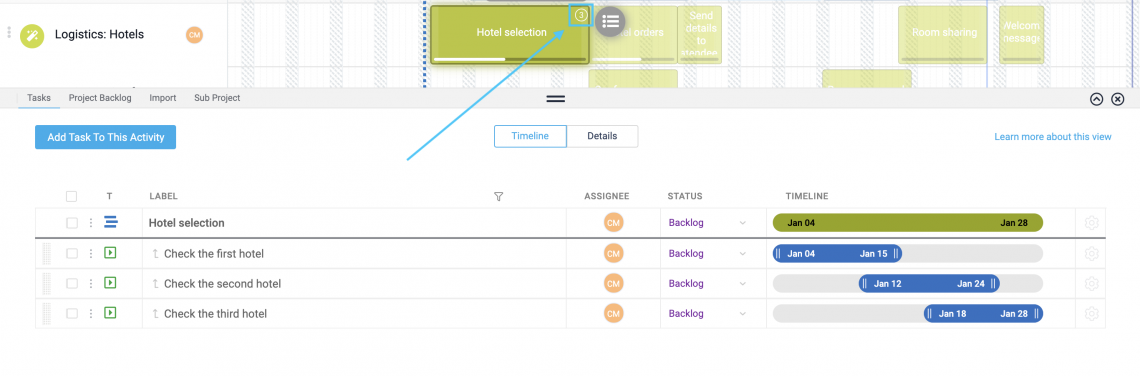The image size is (1140, 376).
Task: Click green task type icon of first hotel
Action: coord(111,253)
